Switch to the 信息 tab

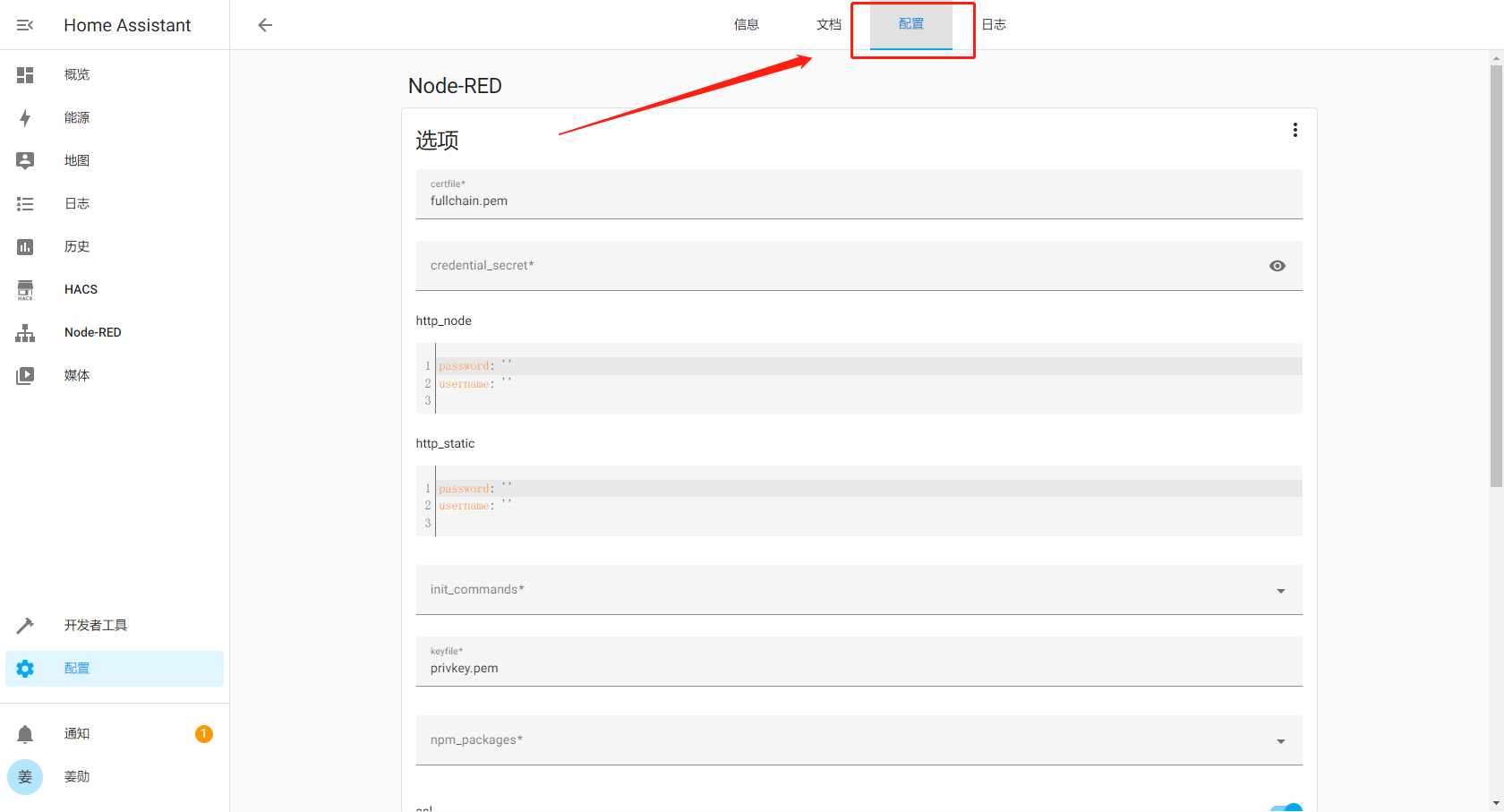747,25
